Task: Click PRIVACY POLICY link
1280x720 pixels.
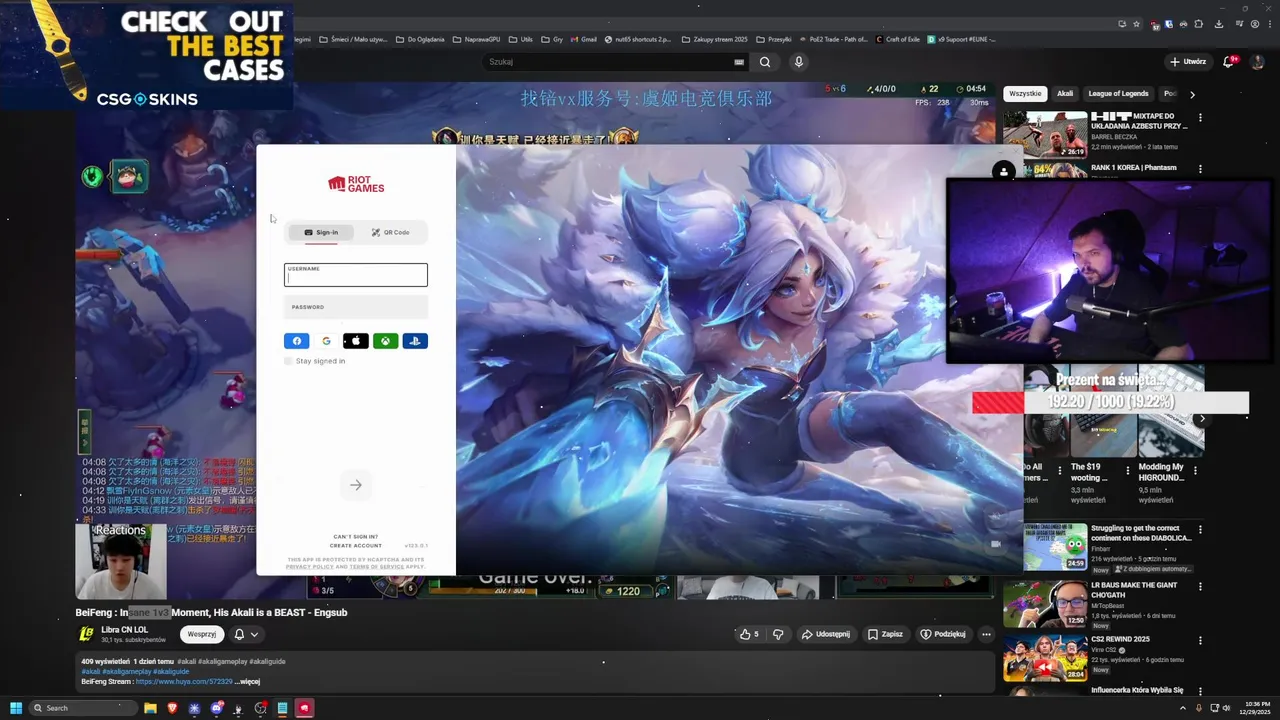Action: [310, 567]
